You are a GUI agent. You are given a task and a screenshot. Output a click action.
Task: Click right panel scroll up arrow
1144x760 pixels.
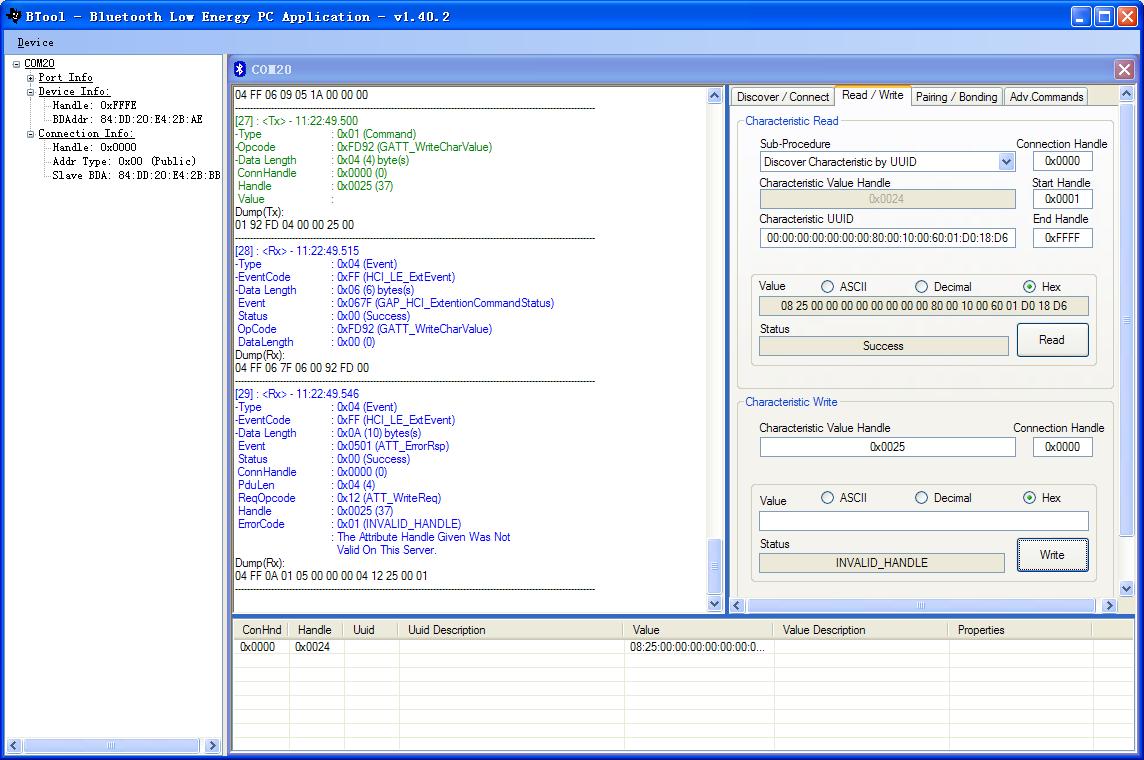(x=1126, y=93)
